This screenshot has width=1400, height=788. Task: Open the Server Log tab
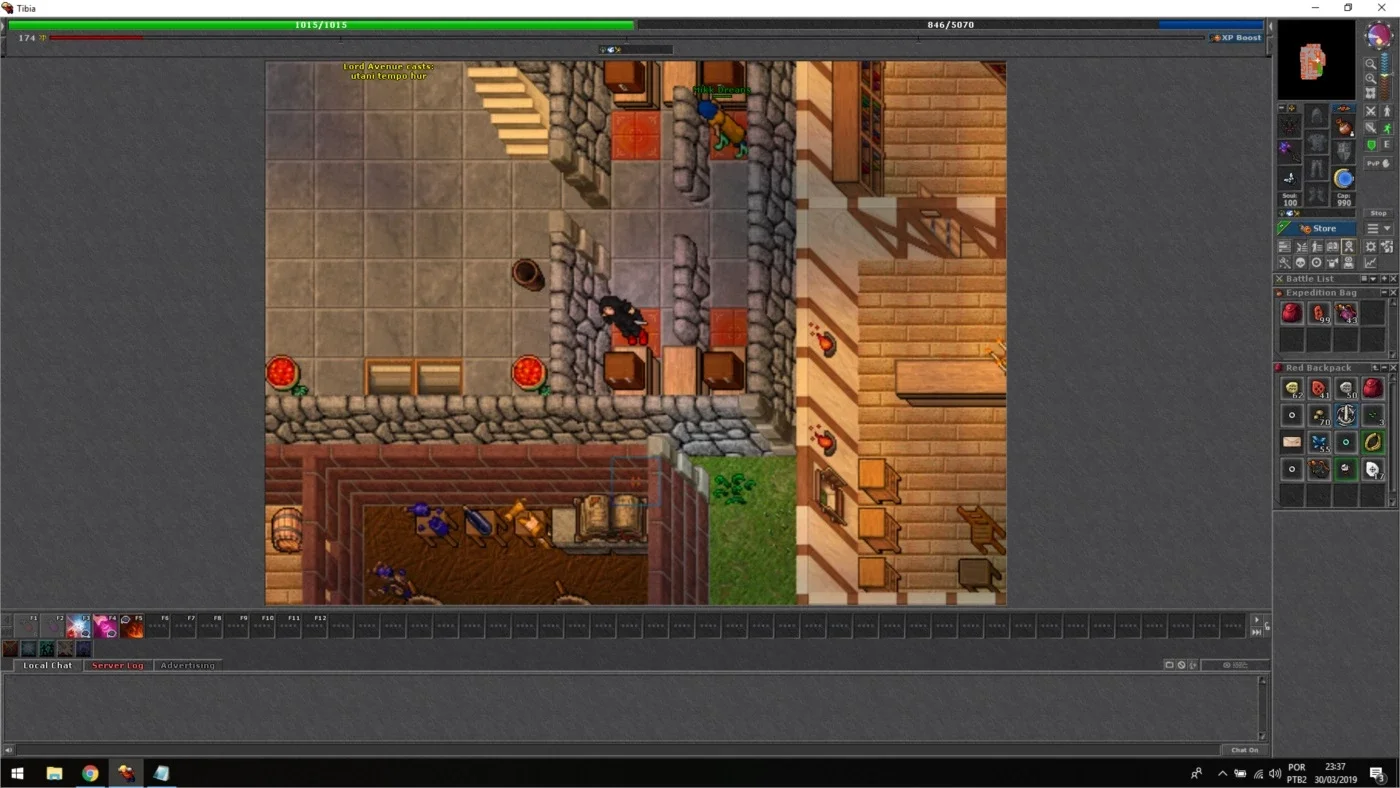click(x=118, y=665)
